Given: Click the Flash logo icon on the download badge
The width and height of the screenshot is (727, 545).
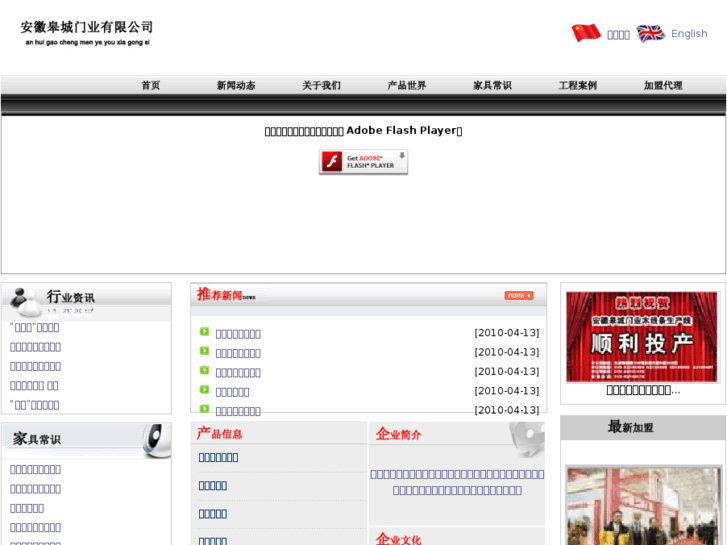Looking at the screenshot, I should click(332, 161).
